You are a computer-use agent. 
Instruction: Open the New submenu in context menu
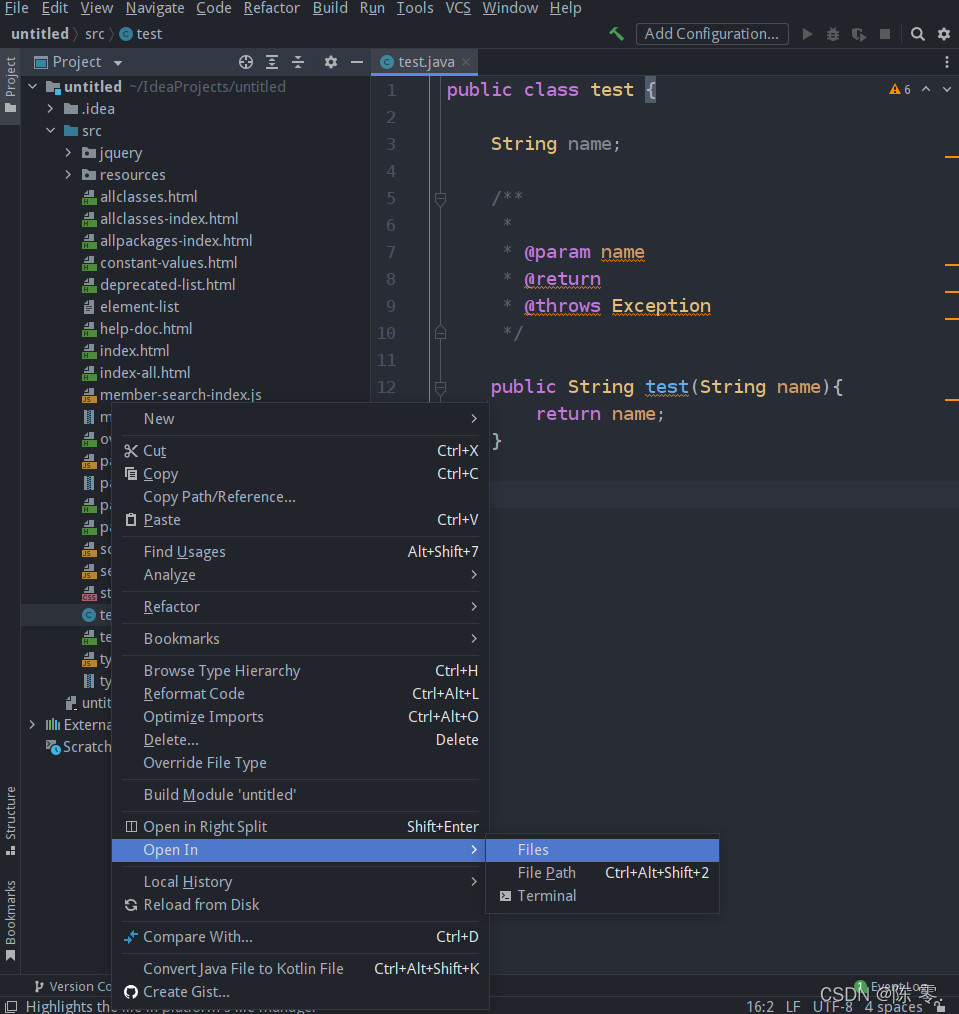pyautogui.click(x=301, y=418)
